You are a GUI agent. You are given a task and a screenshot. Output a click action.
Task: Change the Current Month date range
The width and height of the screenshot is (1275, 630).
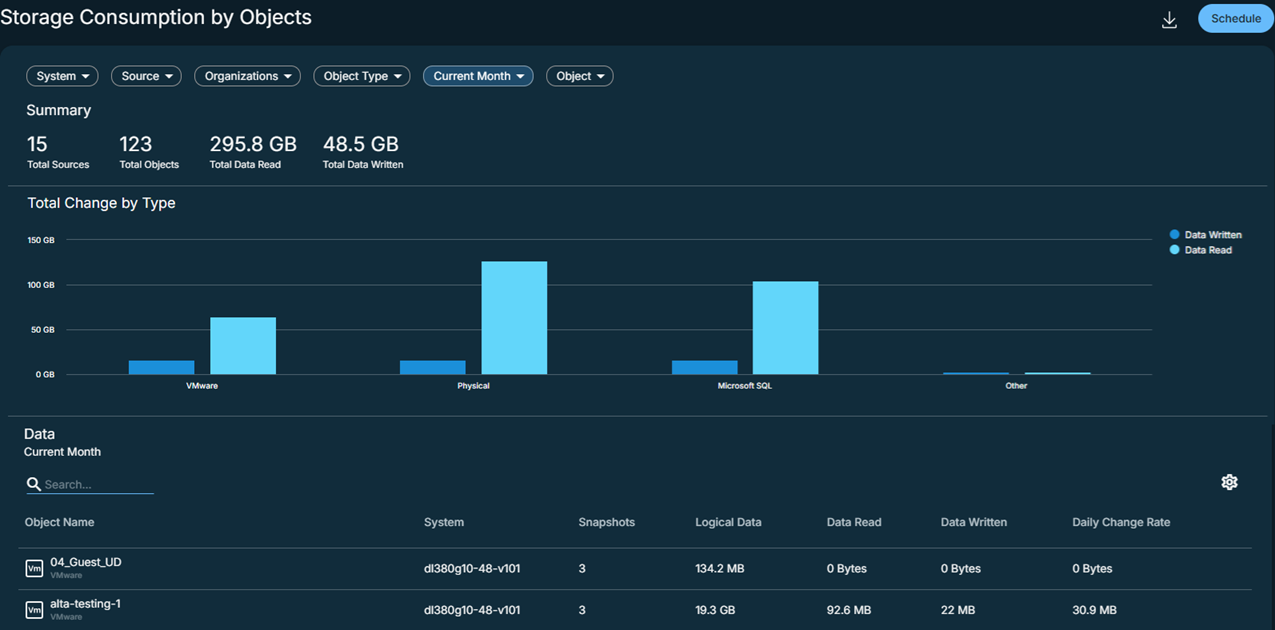point(478,76)
